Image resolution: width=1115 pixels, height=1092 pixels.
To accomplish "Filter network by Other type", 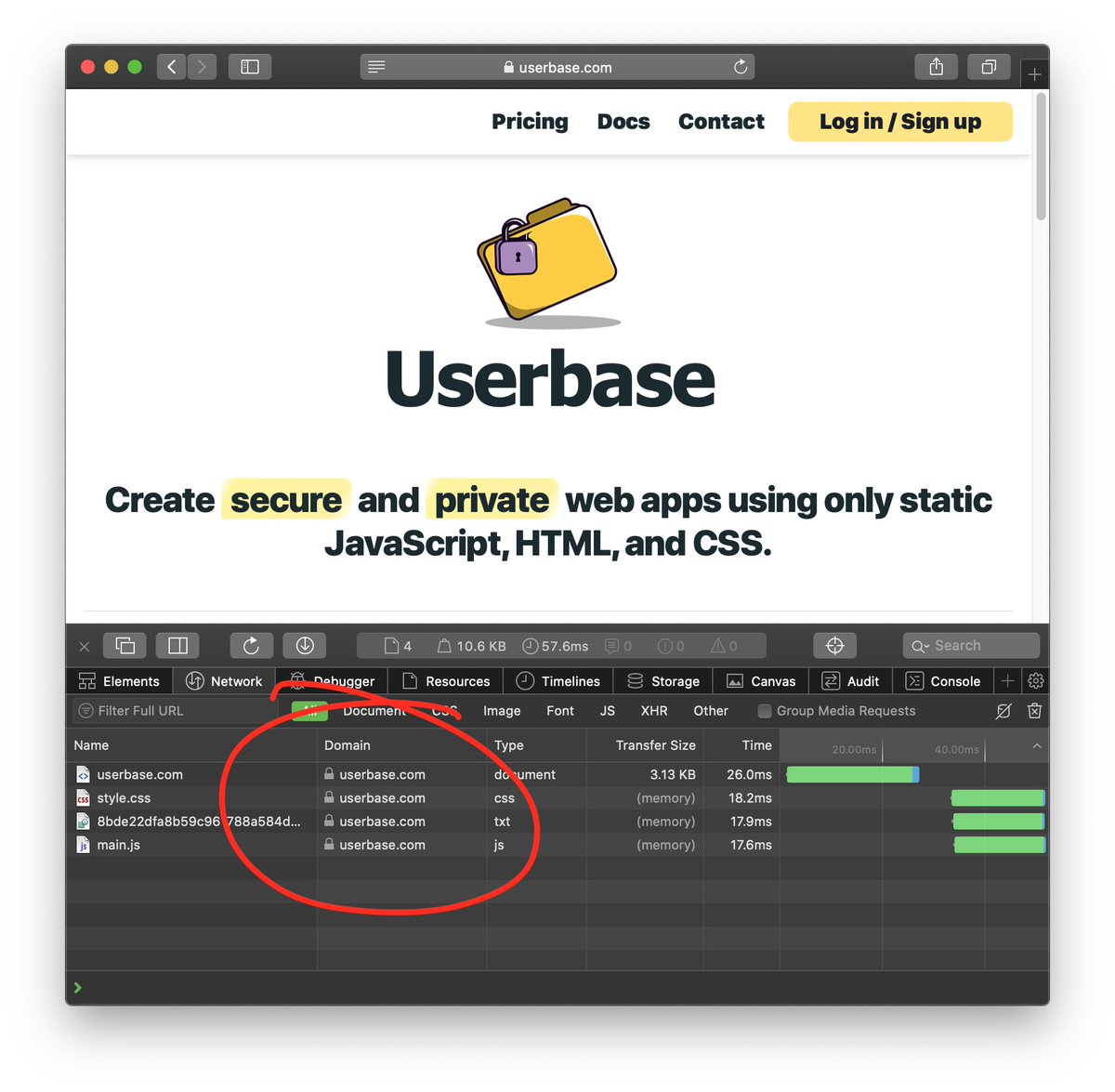I will click(x=711, y=711).
